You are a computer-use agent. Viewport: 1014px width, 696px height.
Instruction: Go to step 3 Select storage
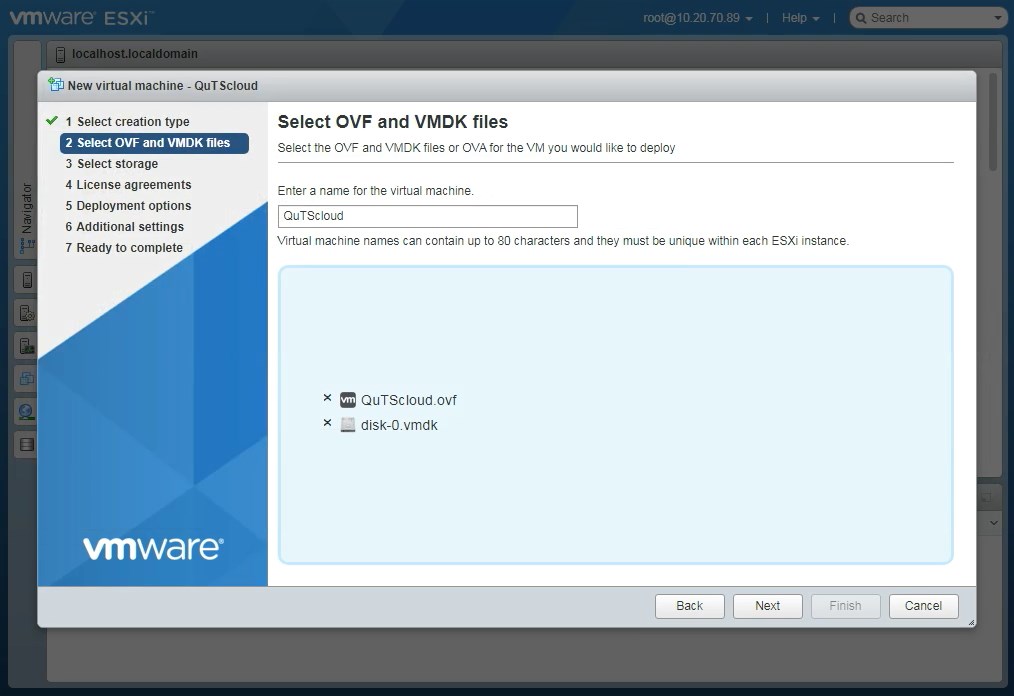111,164
